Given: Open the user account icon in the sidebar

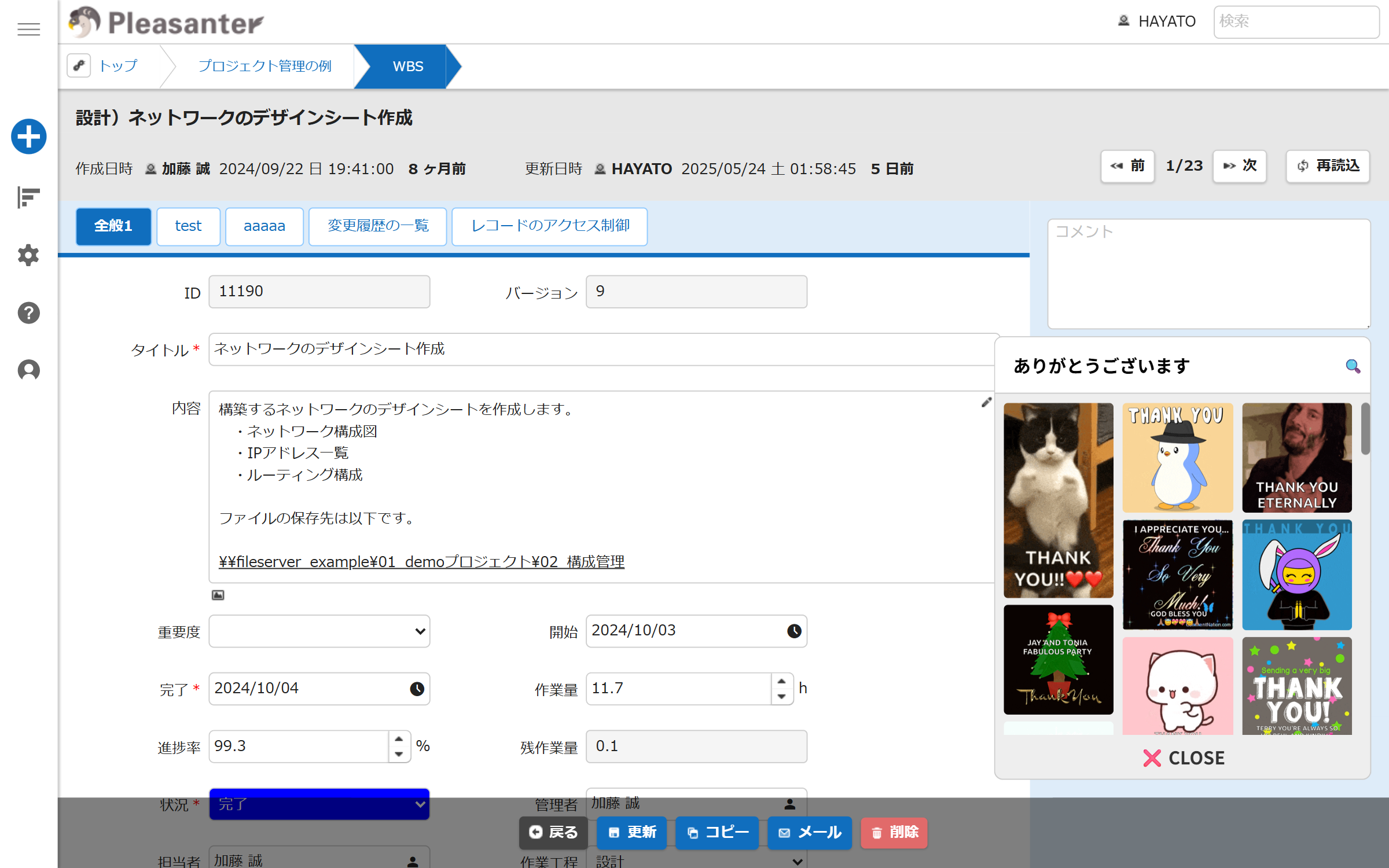Looking at the screenshot, I should click(28, 370).
